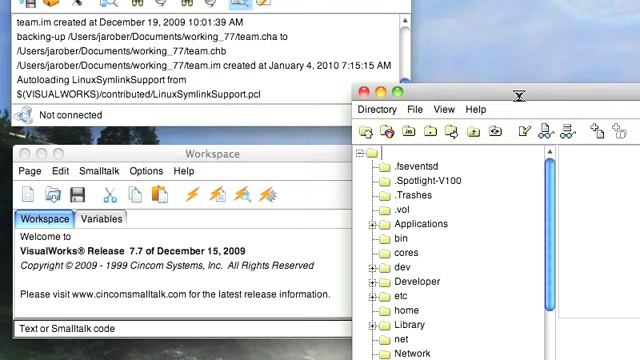This screenshot has height=360, width=640.
Task: Click the scissors cut icon in Workspace
Action: (x=110, y=195)
